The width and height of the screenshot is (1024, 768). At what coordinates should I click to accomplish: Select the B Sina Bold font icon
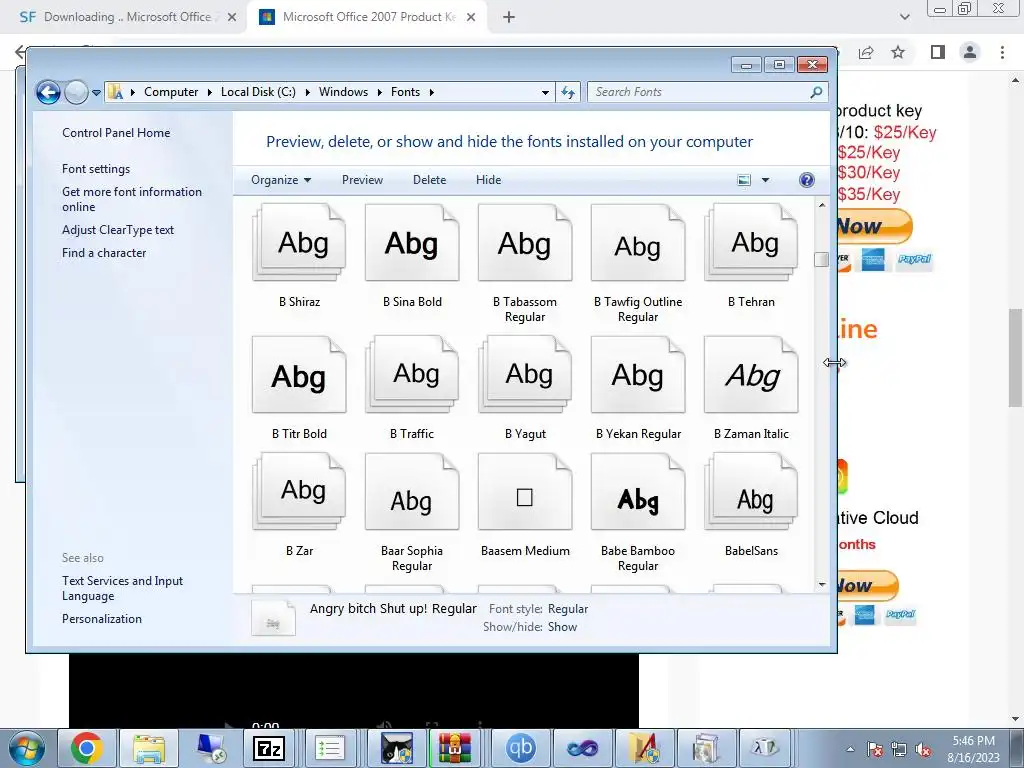(412, 242)
